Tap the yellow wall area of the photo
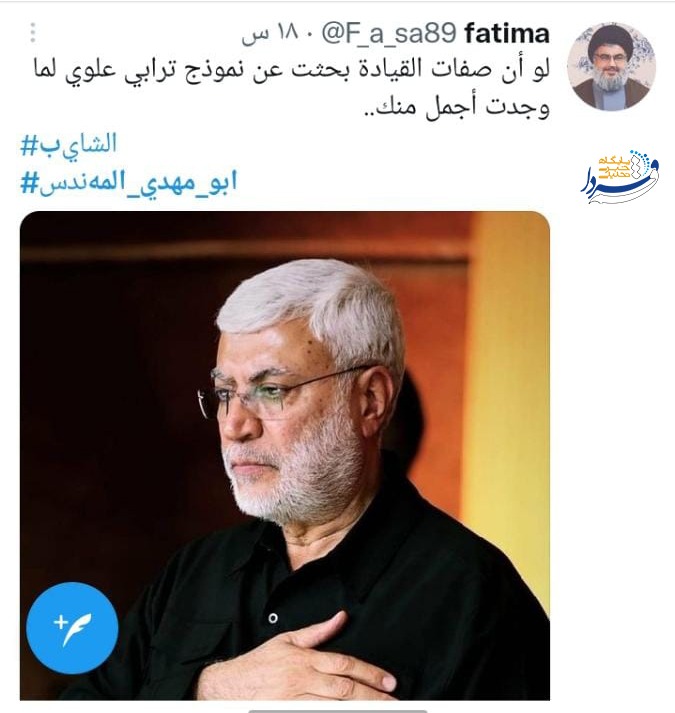 (x=511, y=364)
